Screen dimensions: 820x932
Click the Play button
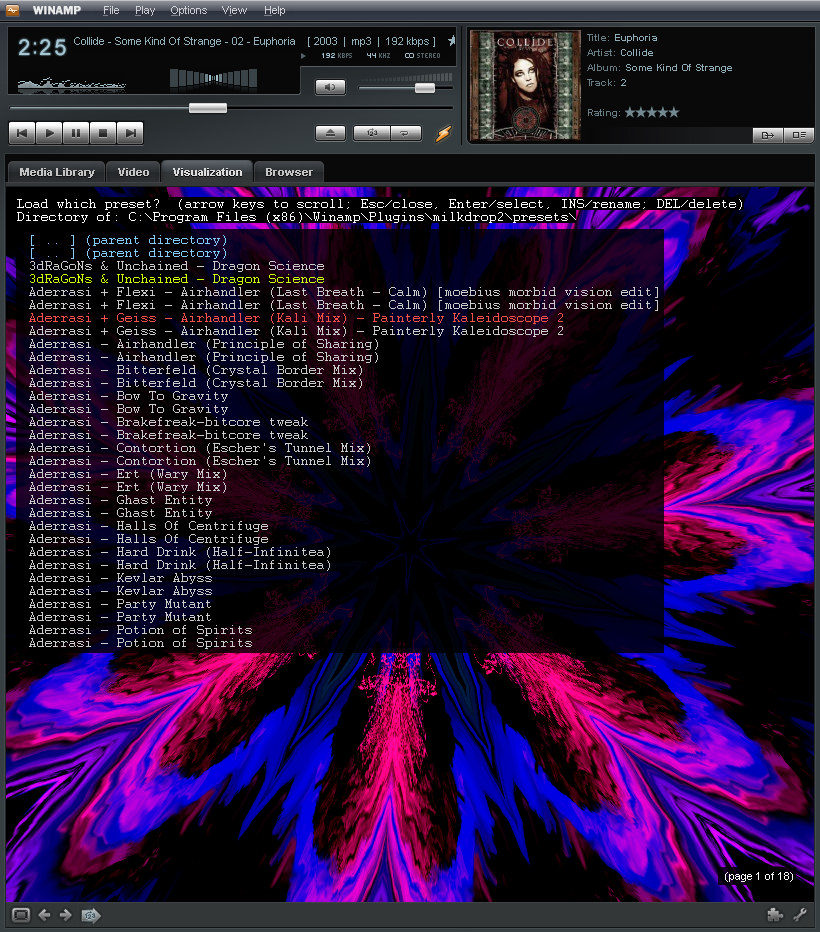(x=49, y=133)
